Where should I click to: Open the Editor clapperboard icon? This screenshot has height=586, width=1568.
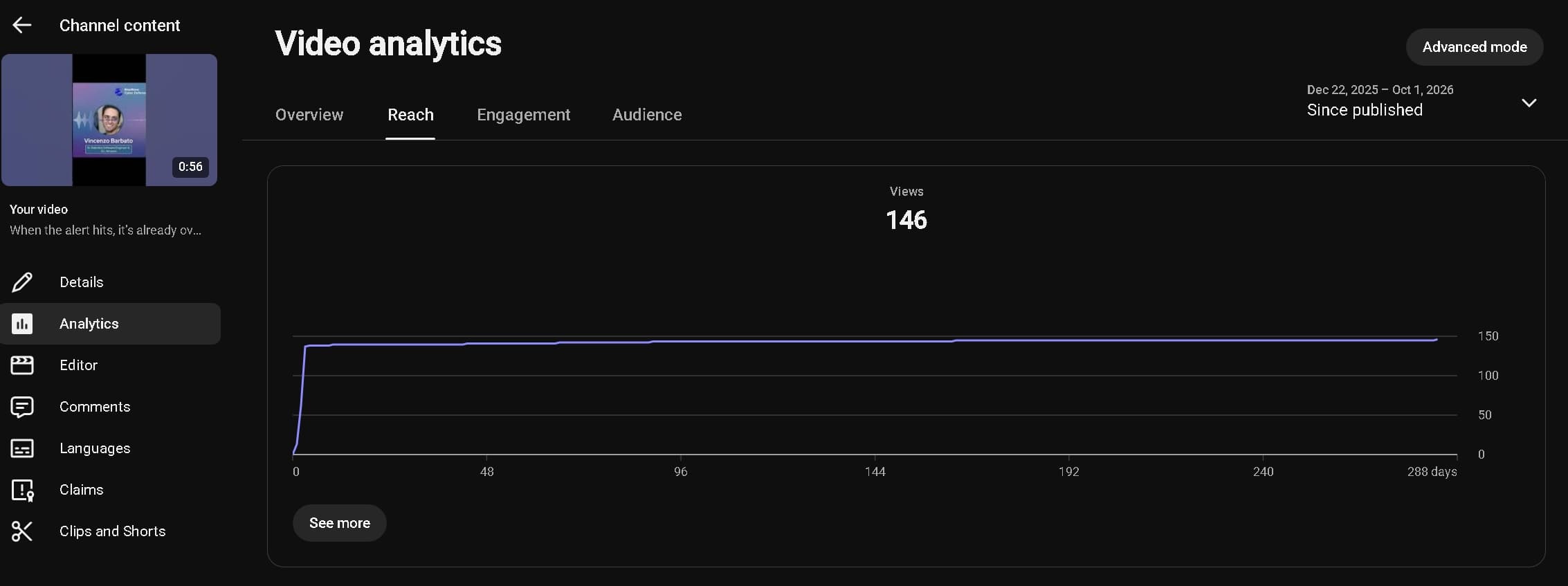click(x=22, y=365)
